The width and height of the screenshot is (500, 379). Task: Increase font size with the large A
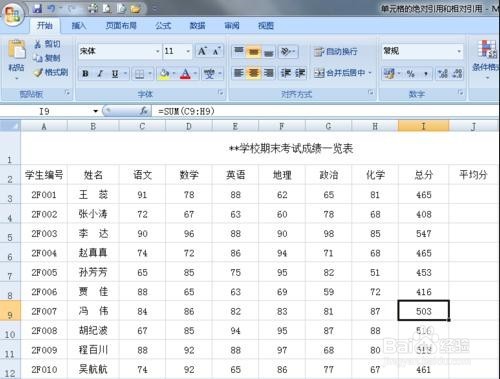202,51
